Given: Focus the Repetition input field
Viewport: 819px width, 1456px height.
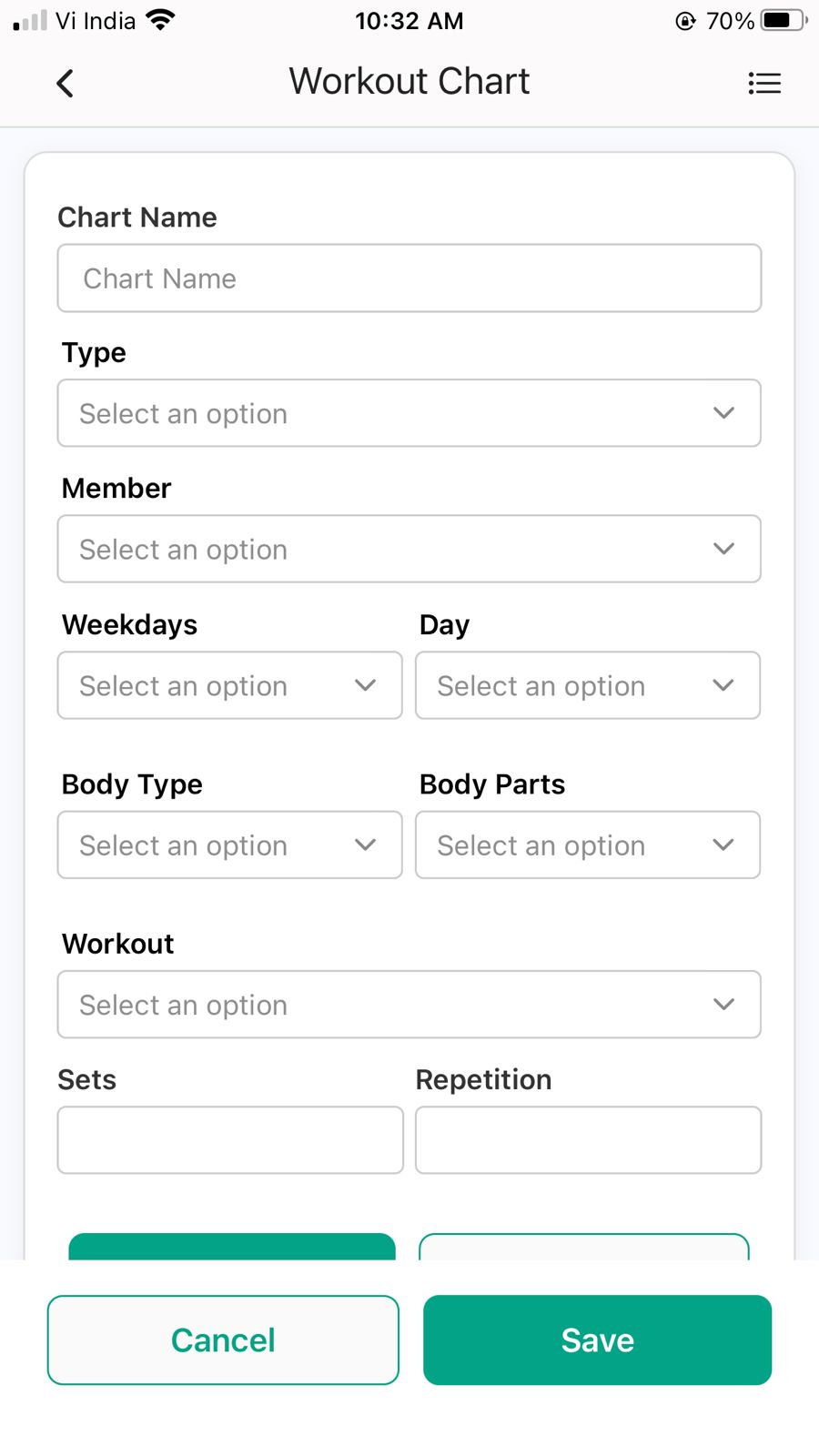Looking at the screenshot, I should 588,1140.
